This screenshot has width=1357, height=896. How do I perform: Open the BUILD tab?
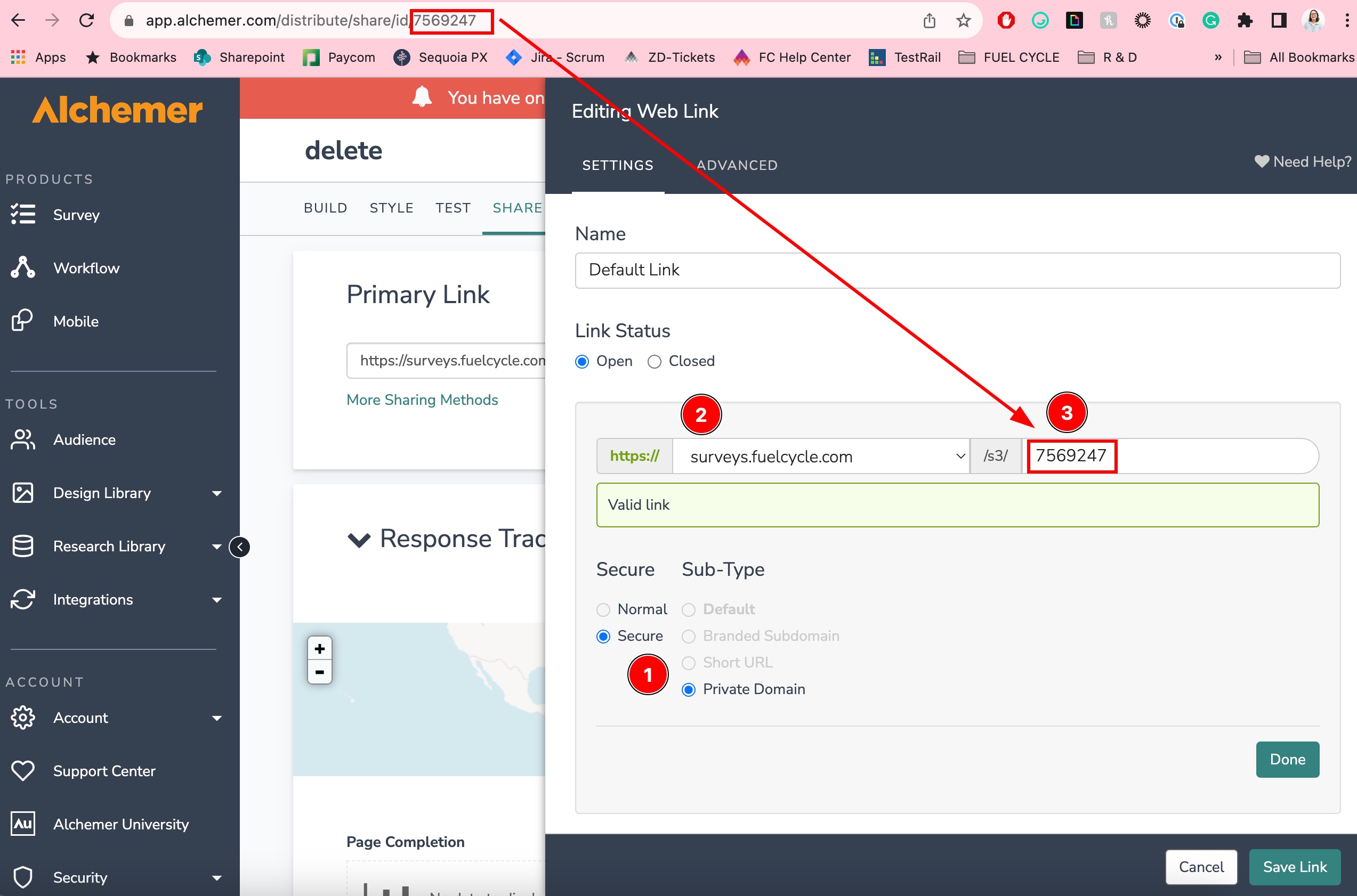coord(325,208)
